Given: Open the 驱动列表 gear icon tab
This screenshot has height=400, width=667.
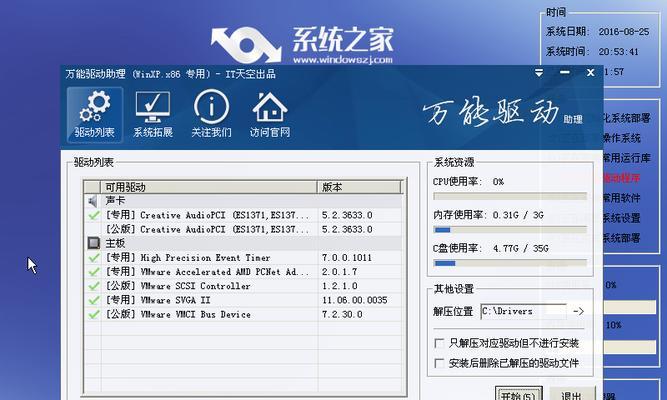Looking at the screenshot, I should [x=94, y=115].
